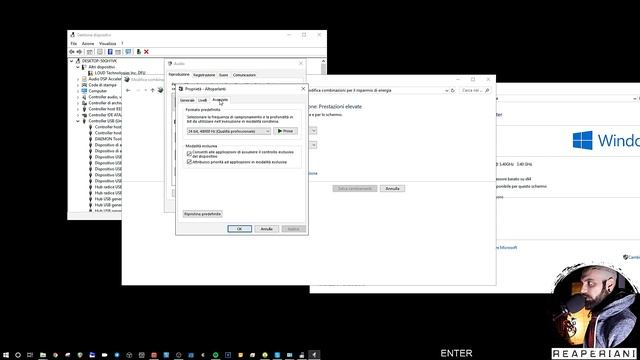Select the Code di stampa tree item
The image size is (640, 360).
tap(102, 85)
